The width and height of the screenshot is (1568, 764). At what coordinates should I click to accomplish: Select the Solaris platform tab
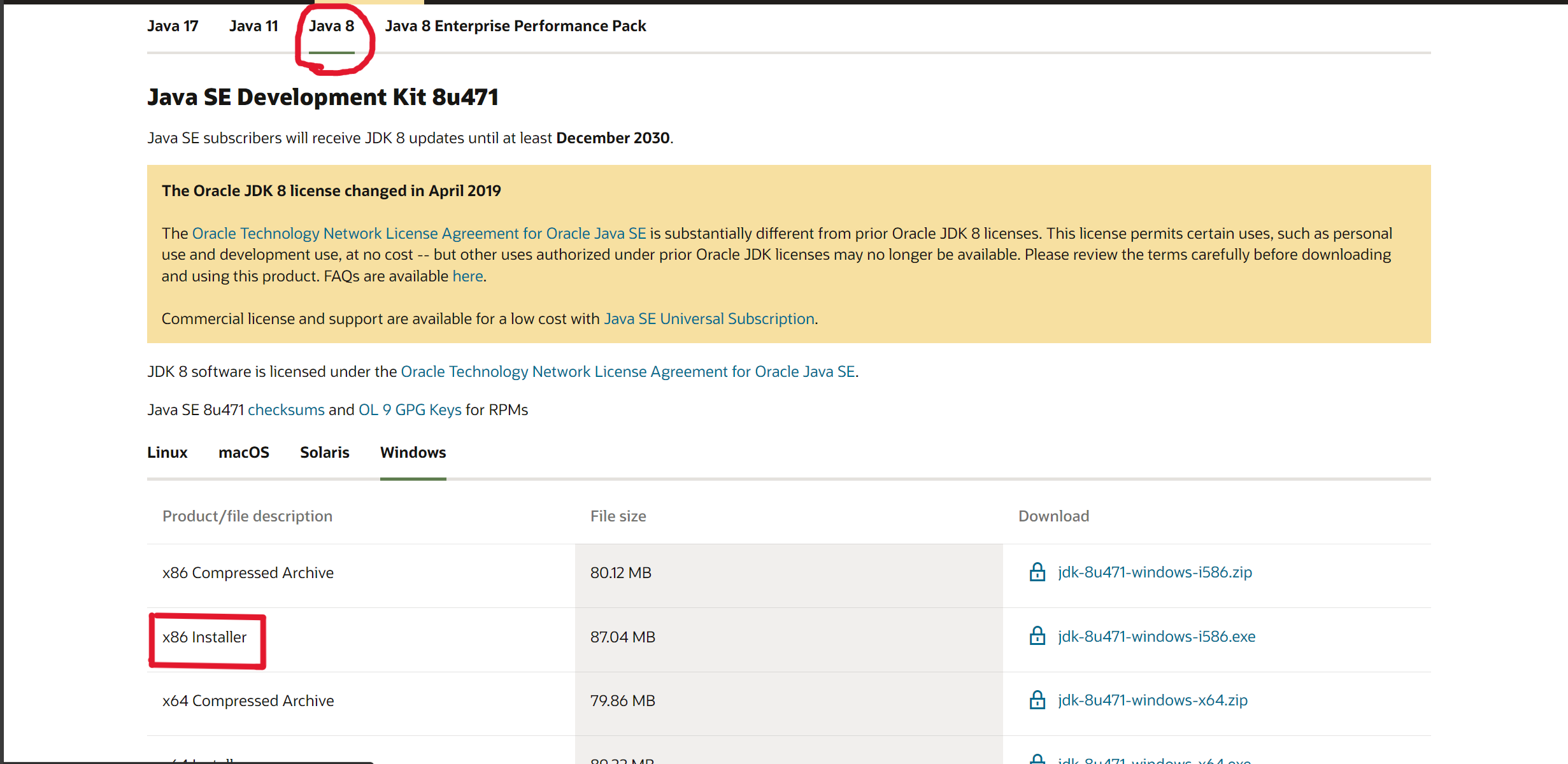325,453
